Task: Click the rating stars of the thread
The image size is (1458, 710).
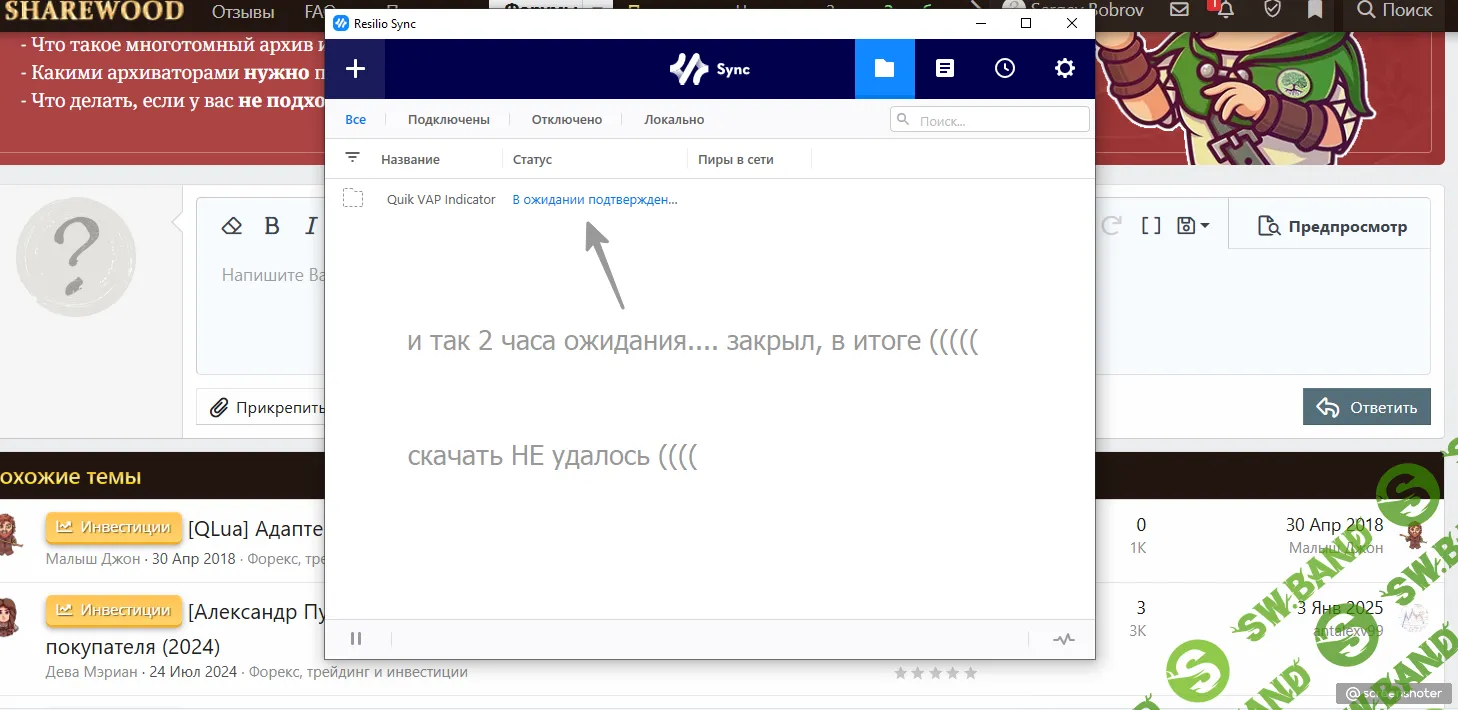Action: pyautogui.click(x=935, y=673)
